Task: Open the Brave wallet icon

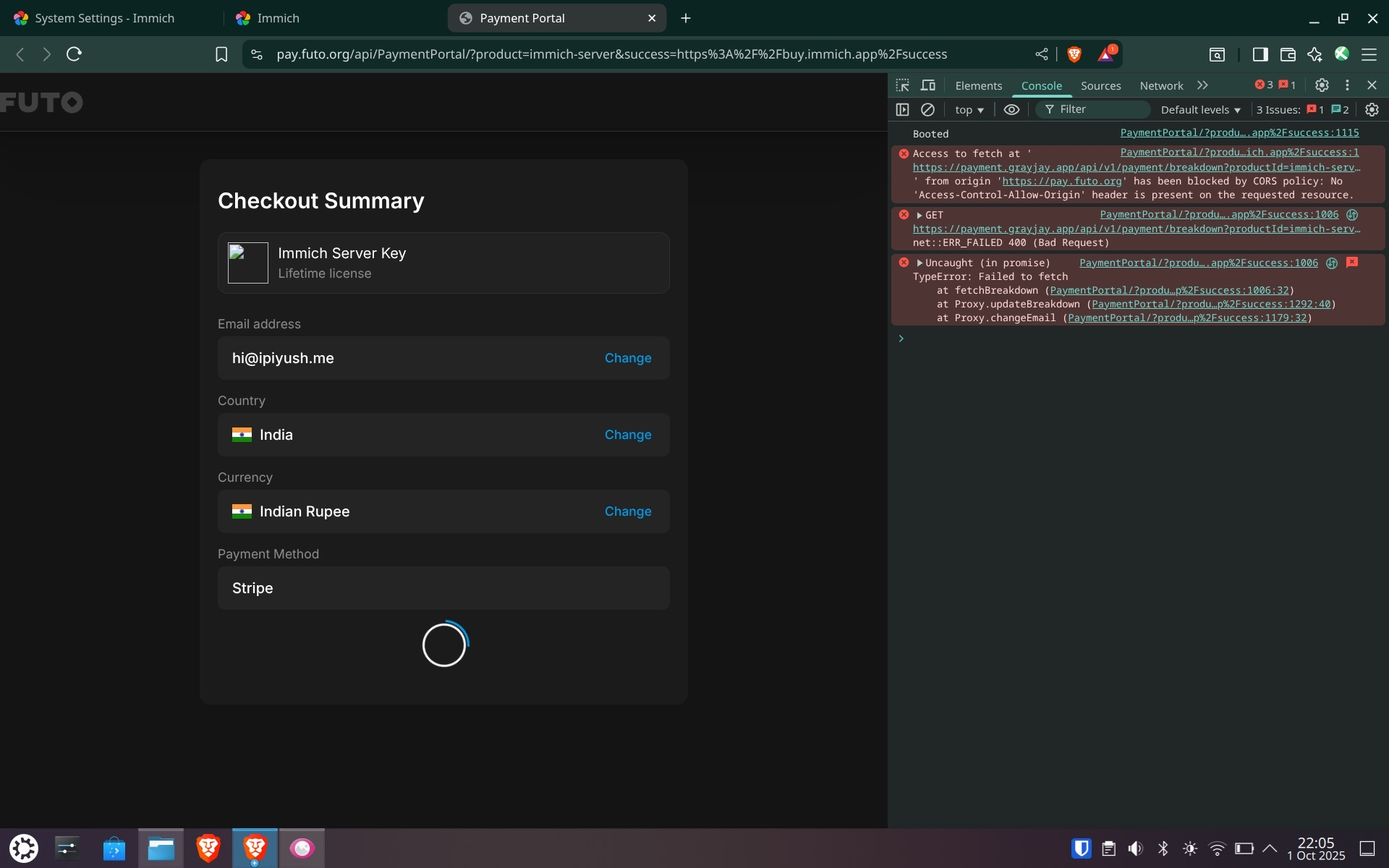Action: click(x=1287, y=54)
